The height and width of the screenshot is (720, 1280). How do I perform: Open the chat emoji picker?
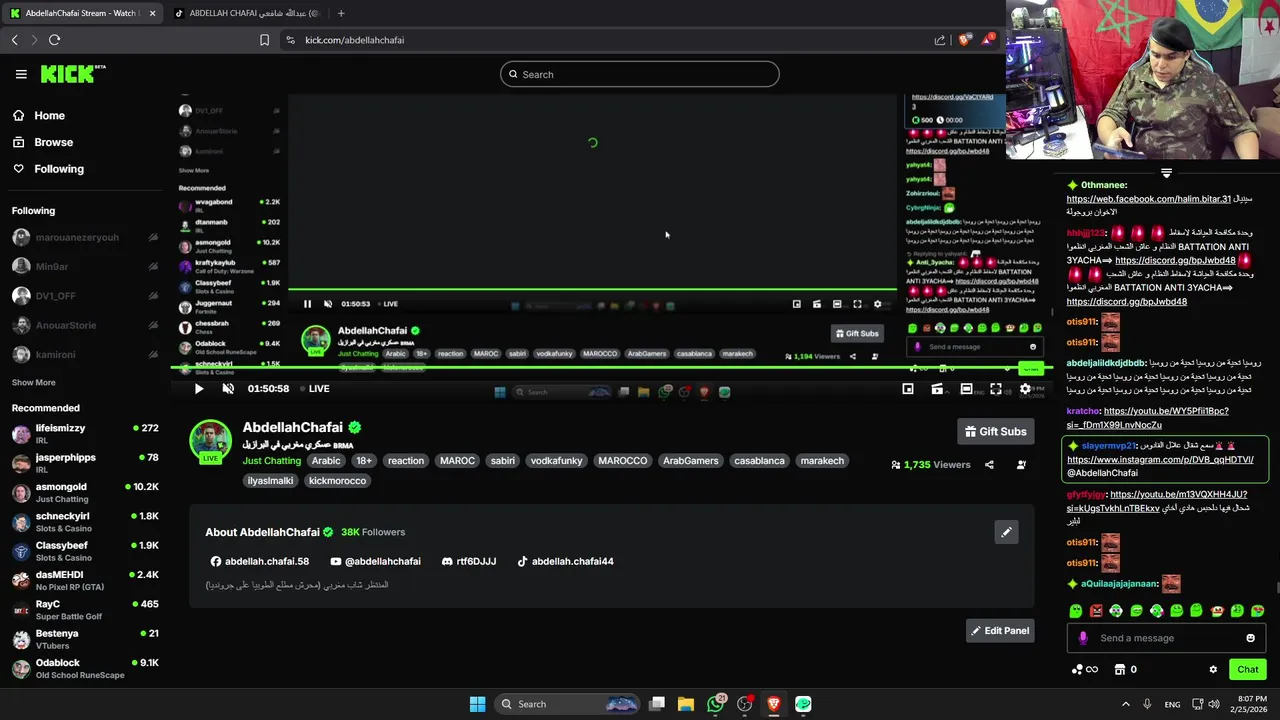[x=1251, y=638]
